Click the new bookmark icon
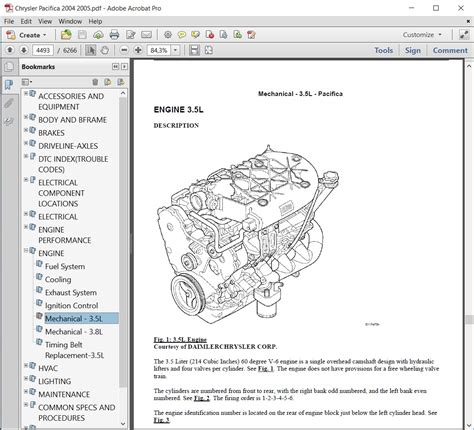The image size is (474, 430). click(x=107, y=82)
